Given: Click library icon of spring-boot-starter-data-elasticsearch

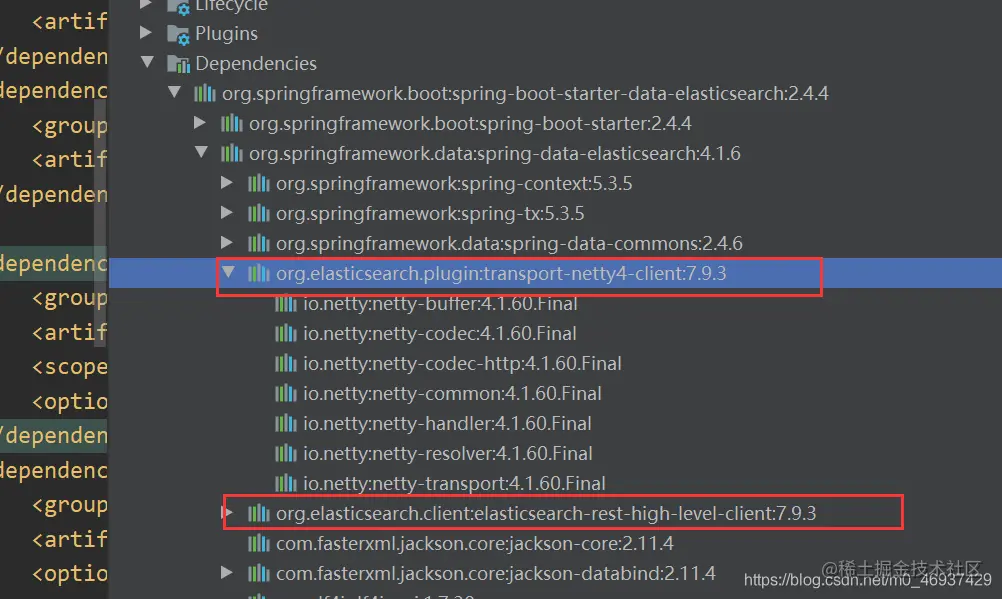Looking at the screenshot, I should [x=204, y=93].
